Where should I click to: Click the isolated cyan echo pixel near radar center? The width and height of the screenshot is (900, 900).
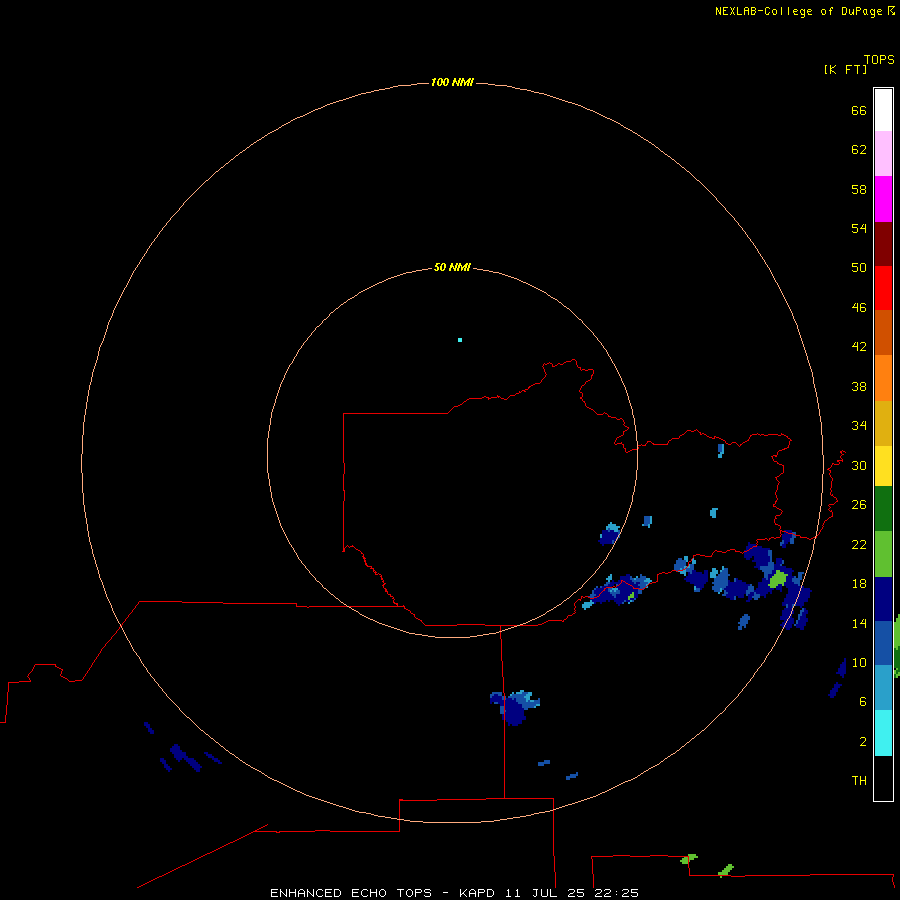click(x=460, y=340)
